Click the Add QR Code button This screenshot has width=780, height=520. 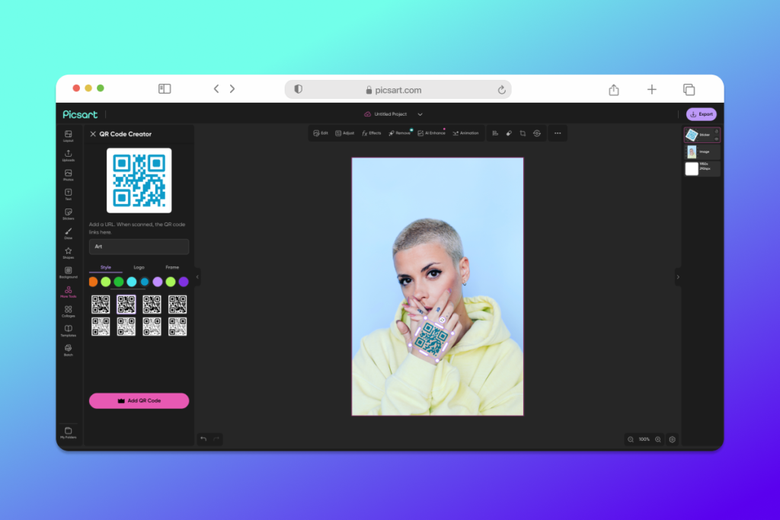[x=139, y=401]
